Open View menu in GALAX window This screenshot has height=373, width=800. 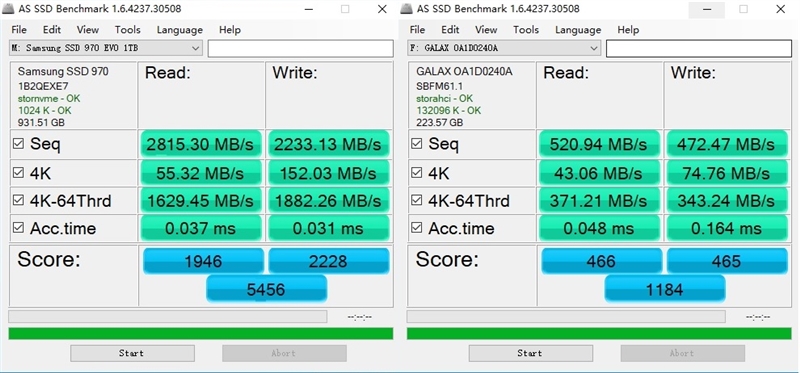[486, 30]
